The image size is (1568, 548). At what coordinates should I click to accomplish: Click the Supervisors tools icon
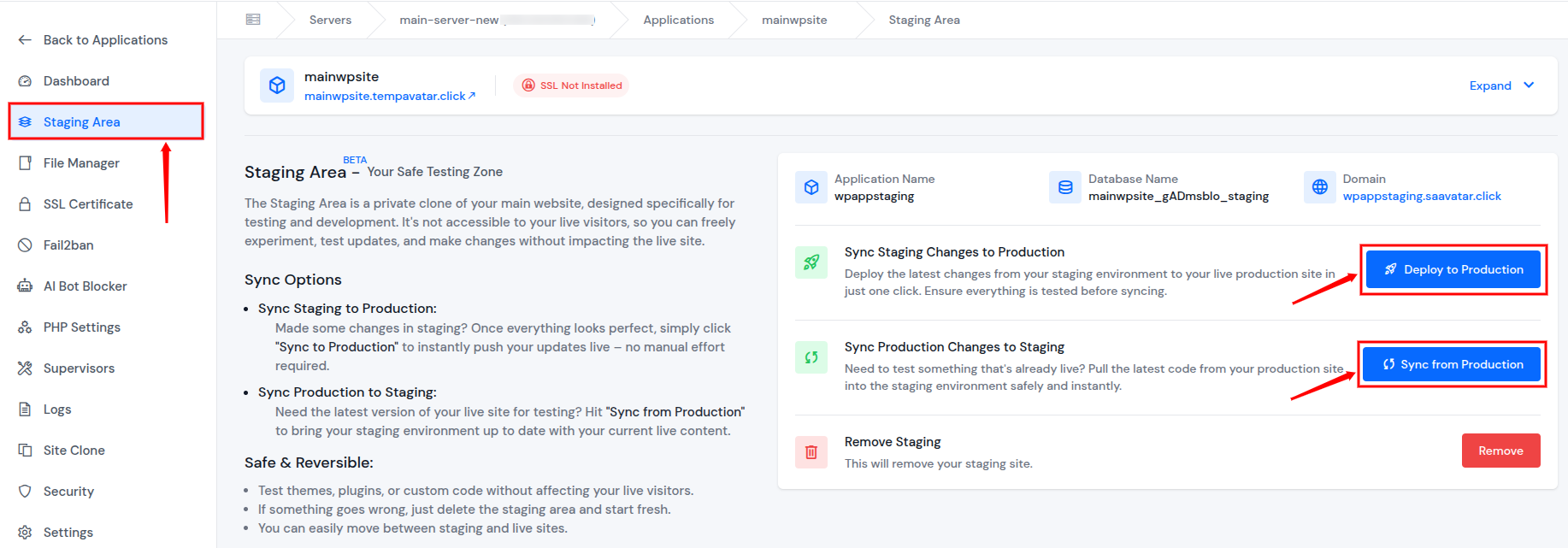coord(25,368)
